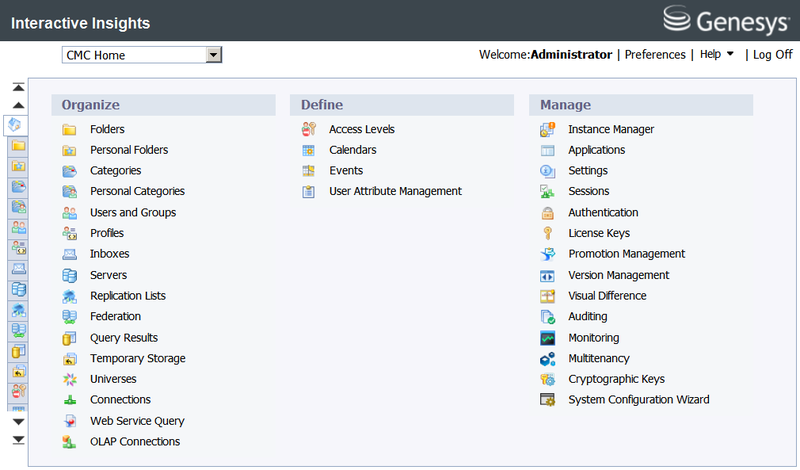Open the Categories icon in Organize list
The width and height of the screenshot is (800, 470).
(x=69, y=171)
